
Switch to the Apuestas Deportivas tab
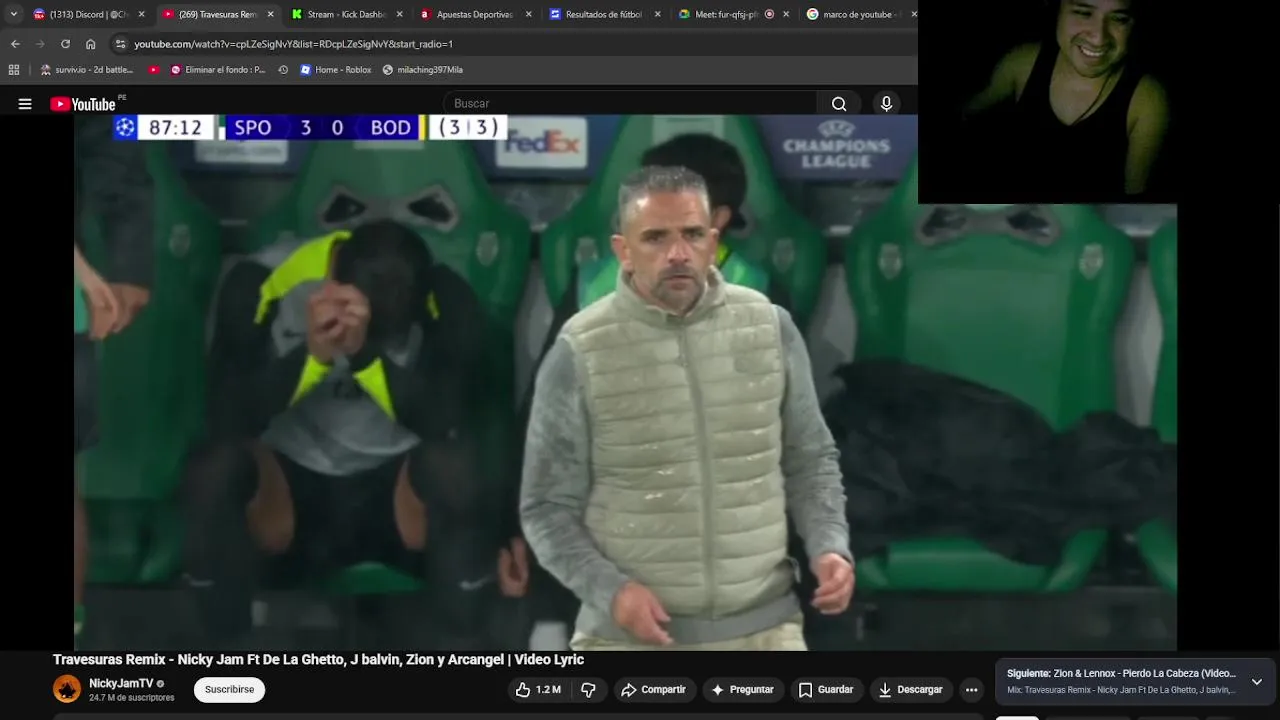point(475,14)
